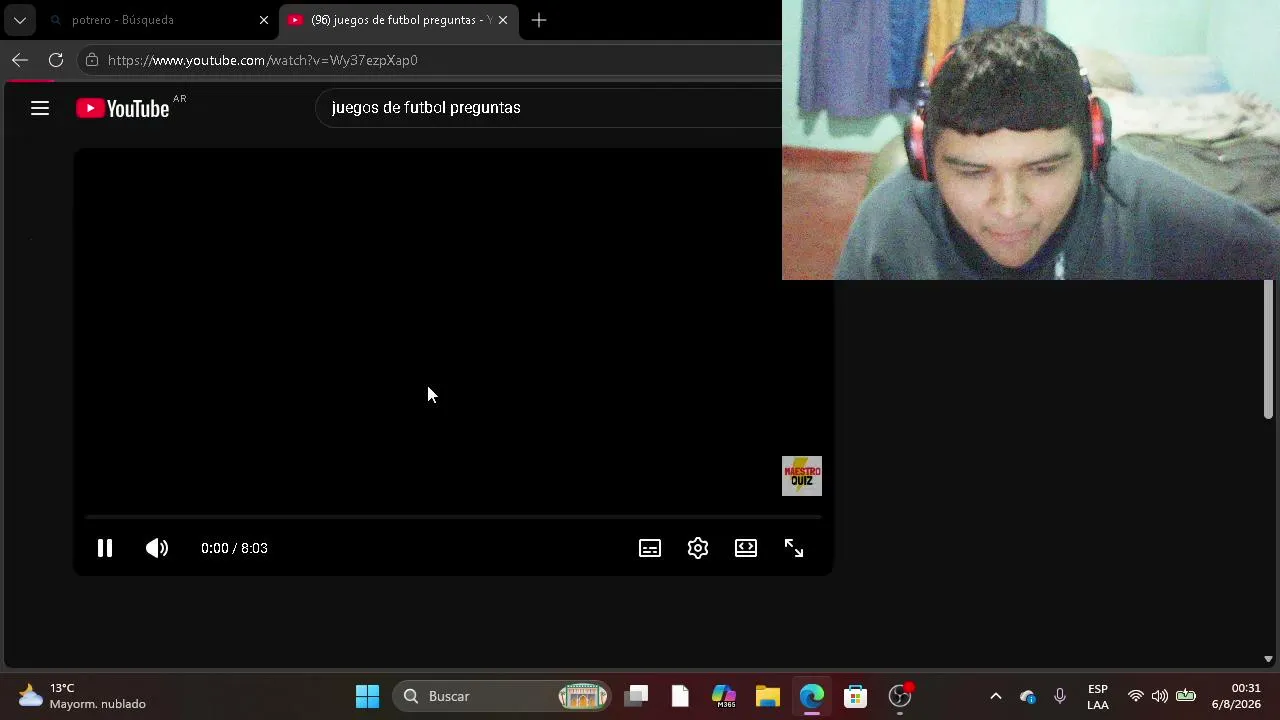The image size is (1280, 720).
Task: Click the OneDrive cloud tray icon
Action: (x=1028, y=696)
